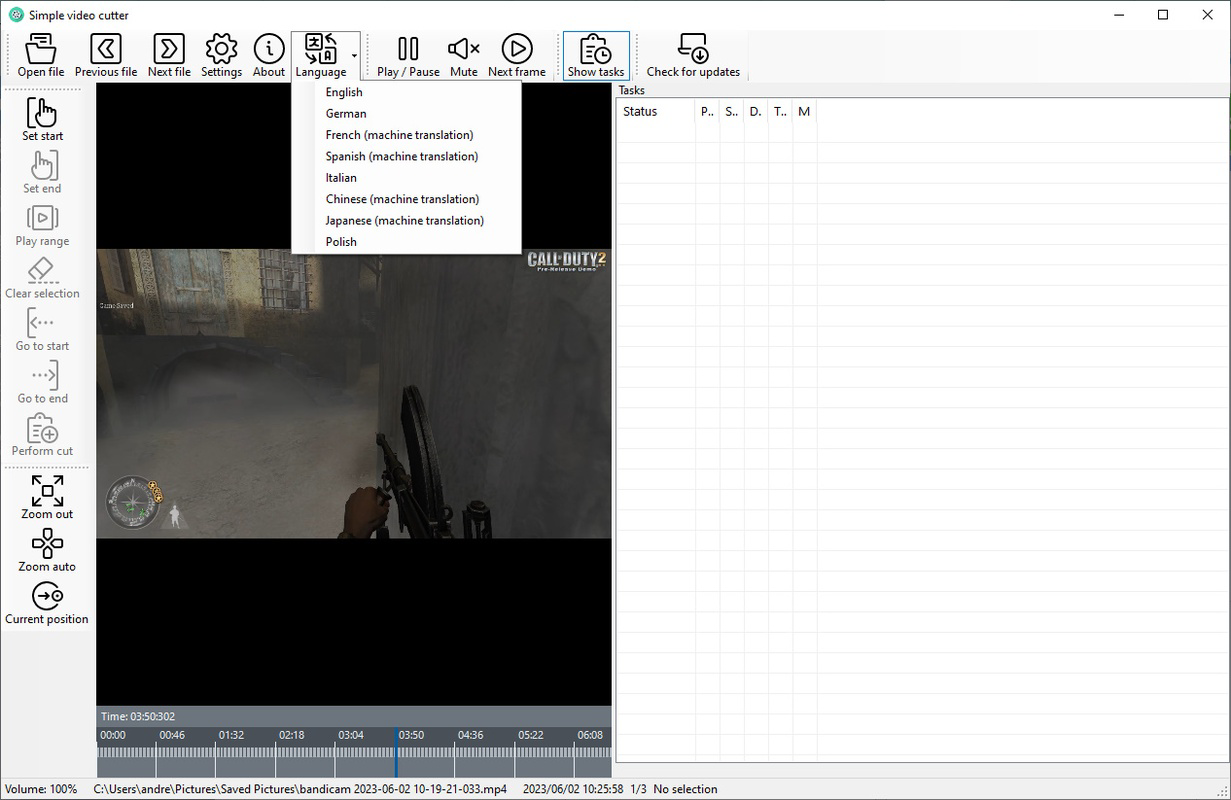Click Set start in sidebar
The height and width of the screenshot is (800, 1231).
point(43,119)
